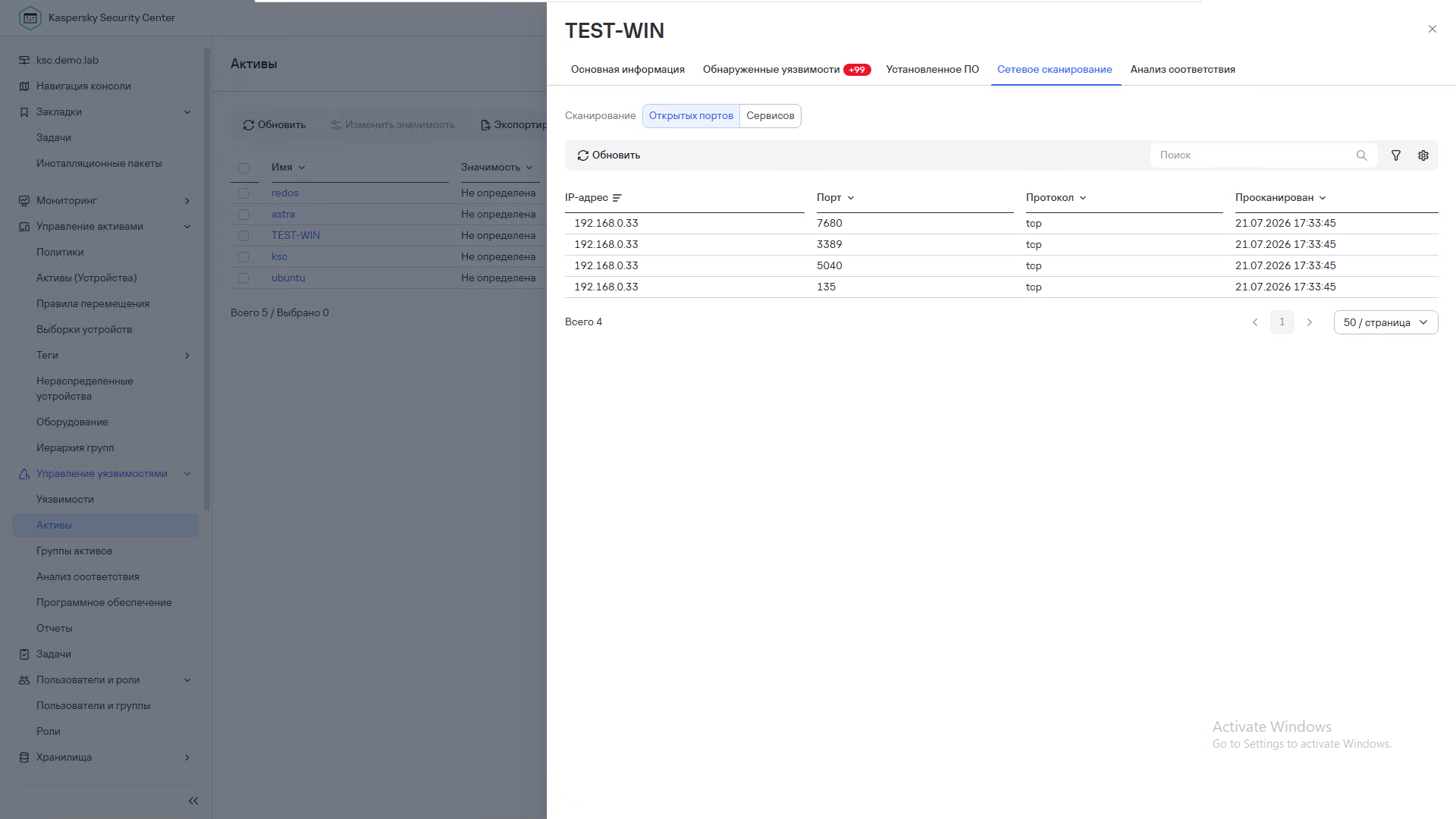Screen dimensions: 1456x819
Task: Click the Изменить значимость sliders icon
Action: click(336, 125)
